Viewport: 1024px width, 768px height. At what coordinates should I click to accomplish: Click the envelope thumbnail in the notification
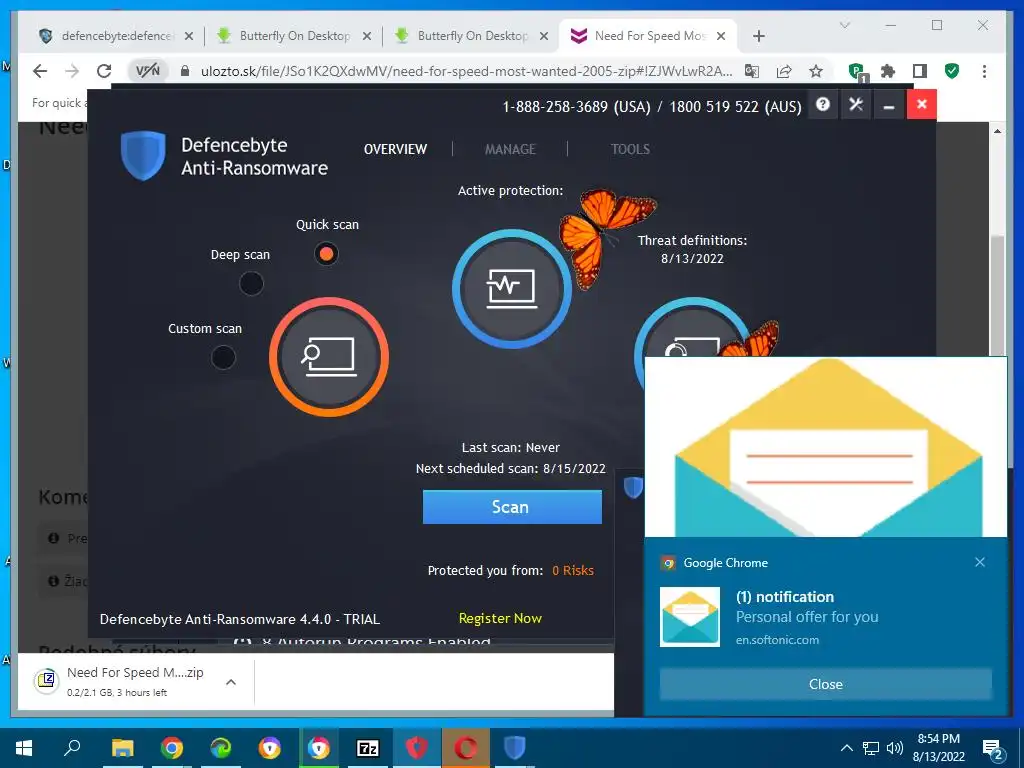pos(690,616)
